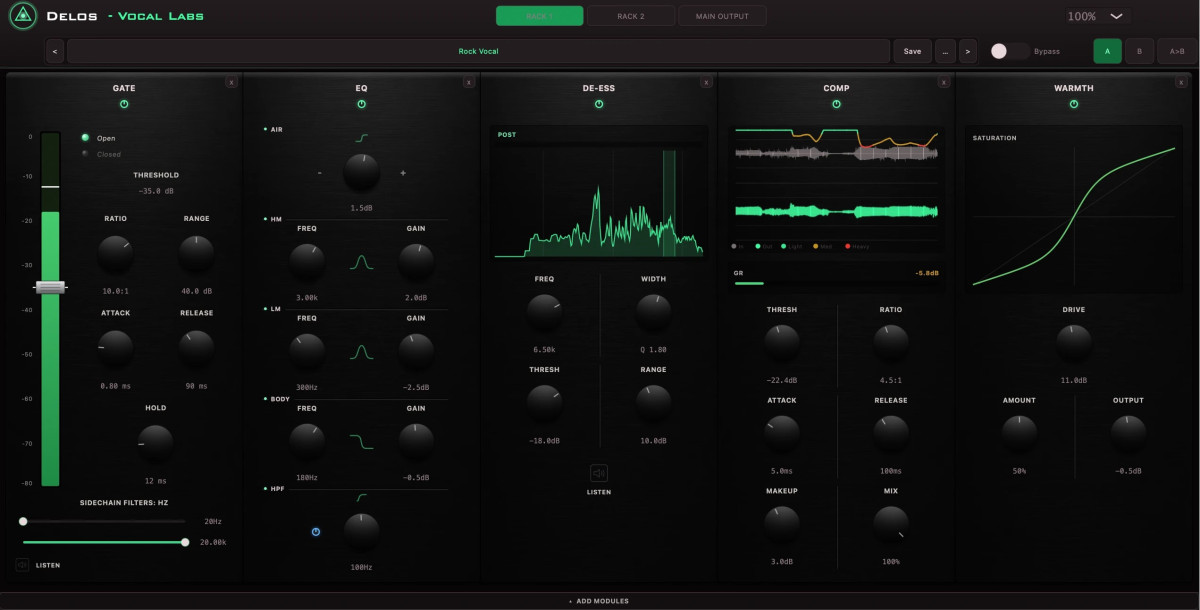The height and width of the screenshot is (610, 1200).
Task: Click the HPF filter curve icon
Action: pyautogui.click(x=361, y=498)
